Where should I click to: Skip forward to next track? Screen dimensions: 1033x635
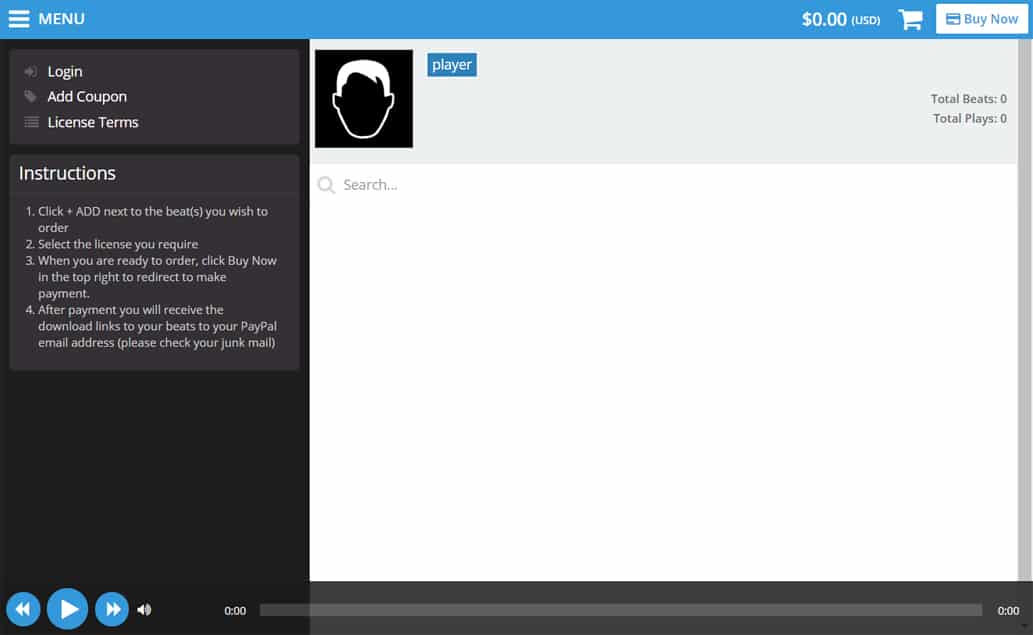(112, 609)
